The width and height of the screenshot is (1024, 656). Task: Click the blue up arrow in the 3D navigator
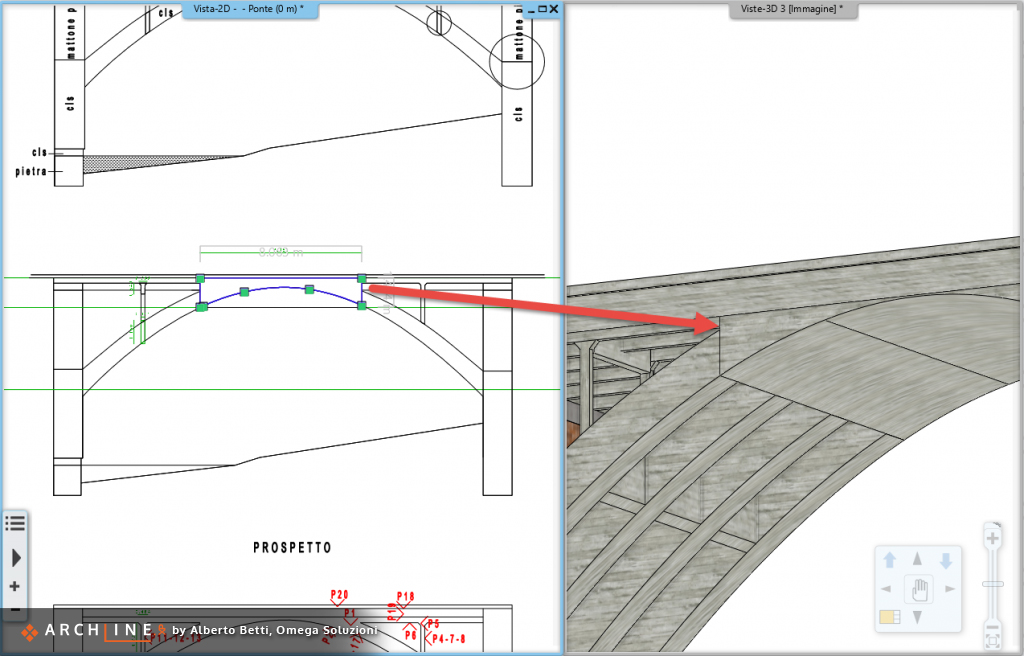[889, 560]
